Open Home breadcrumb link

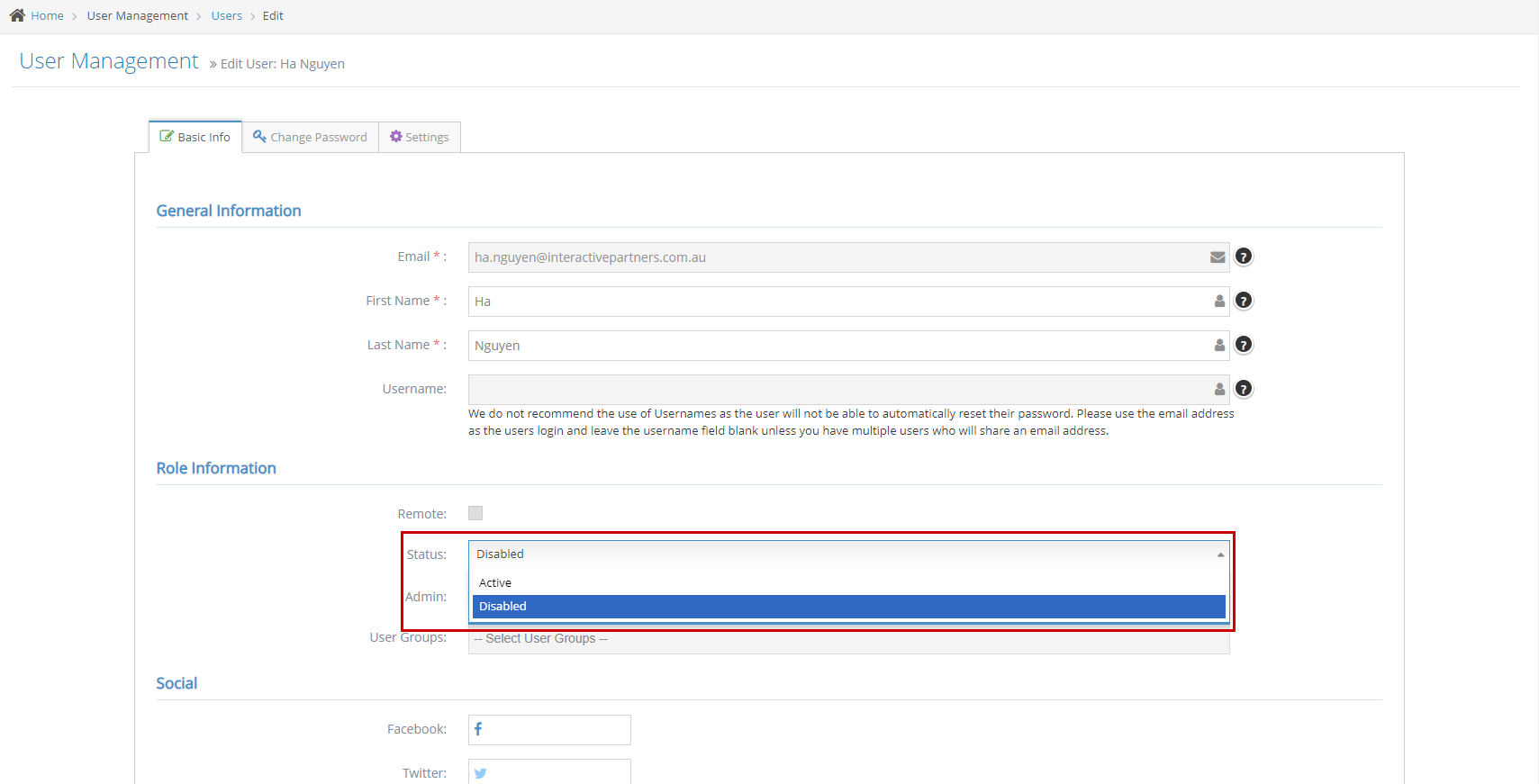pyautogui.click(x=47, y=15)
